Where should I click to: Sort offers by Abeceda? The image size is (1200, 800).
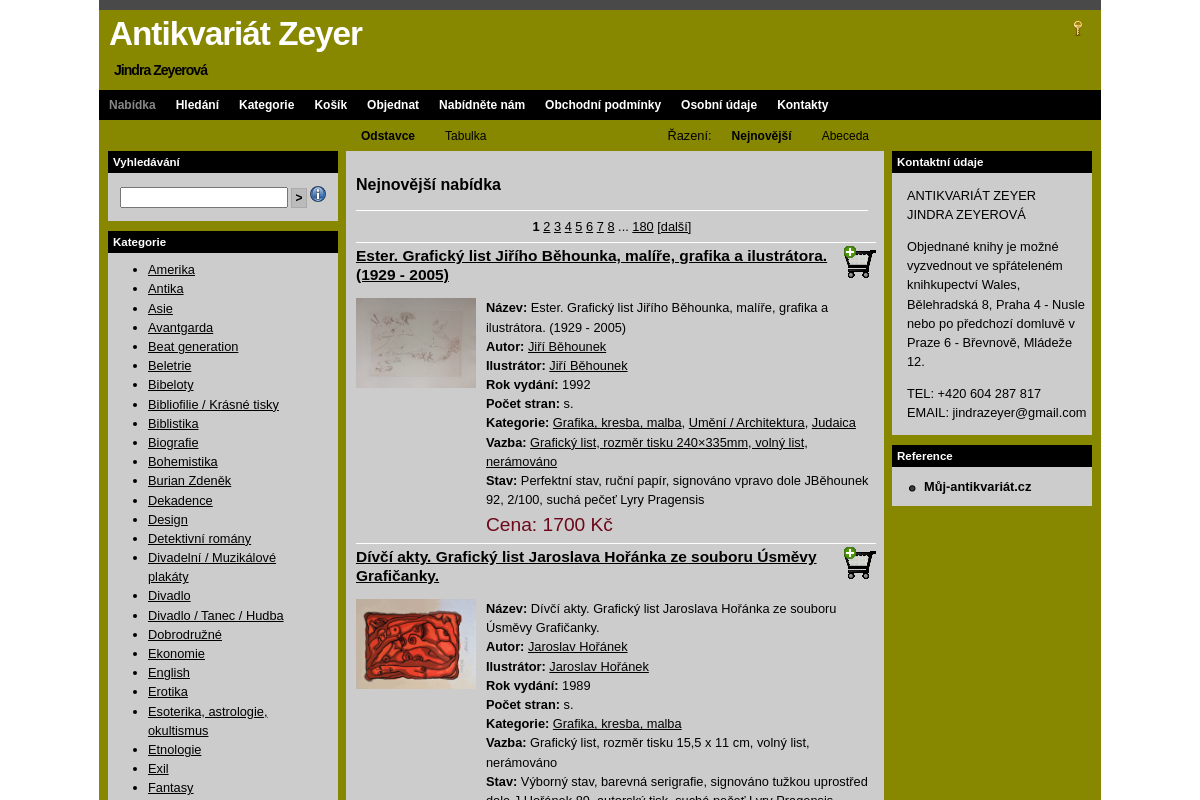pos(845,136)
